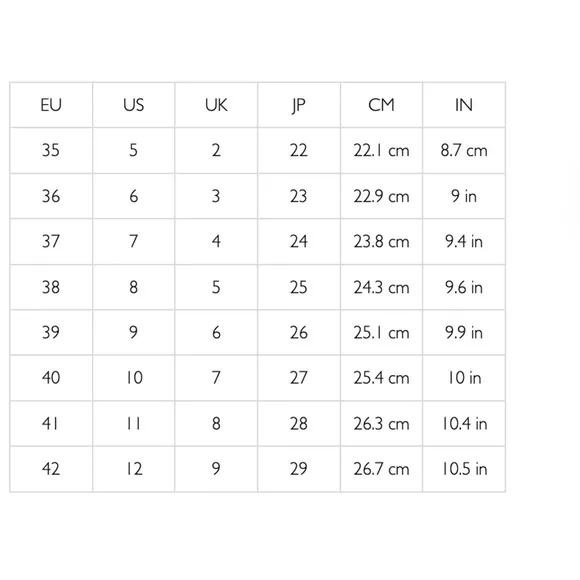Click the EU column header

51,105
